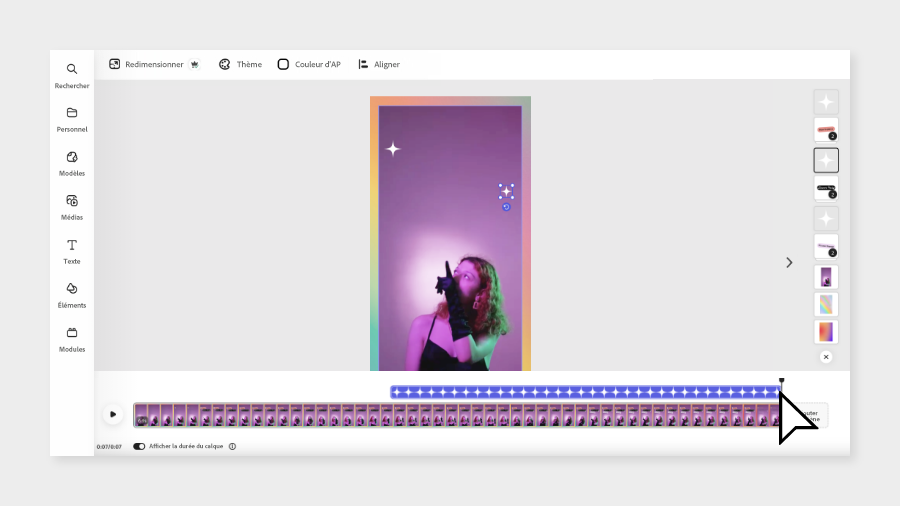Image resolution: width=900 pixels, height=506 pixels.
Task: Select the rainbow gradient layer thumbnail
Action: 826,305
